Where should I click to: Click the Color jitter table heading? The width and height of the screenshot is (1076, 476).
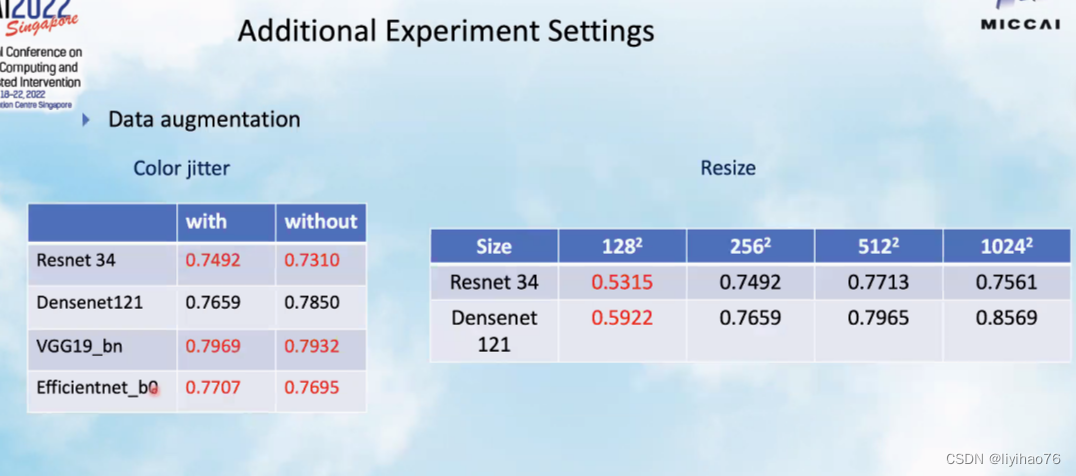[181, 169]
